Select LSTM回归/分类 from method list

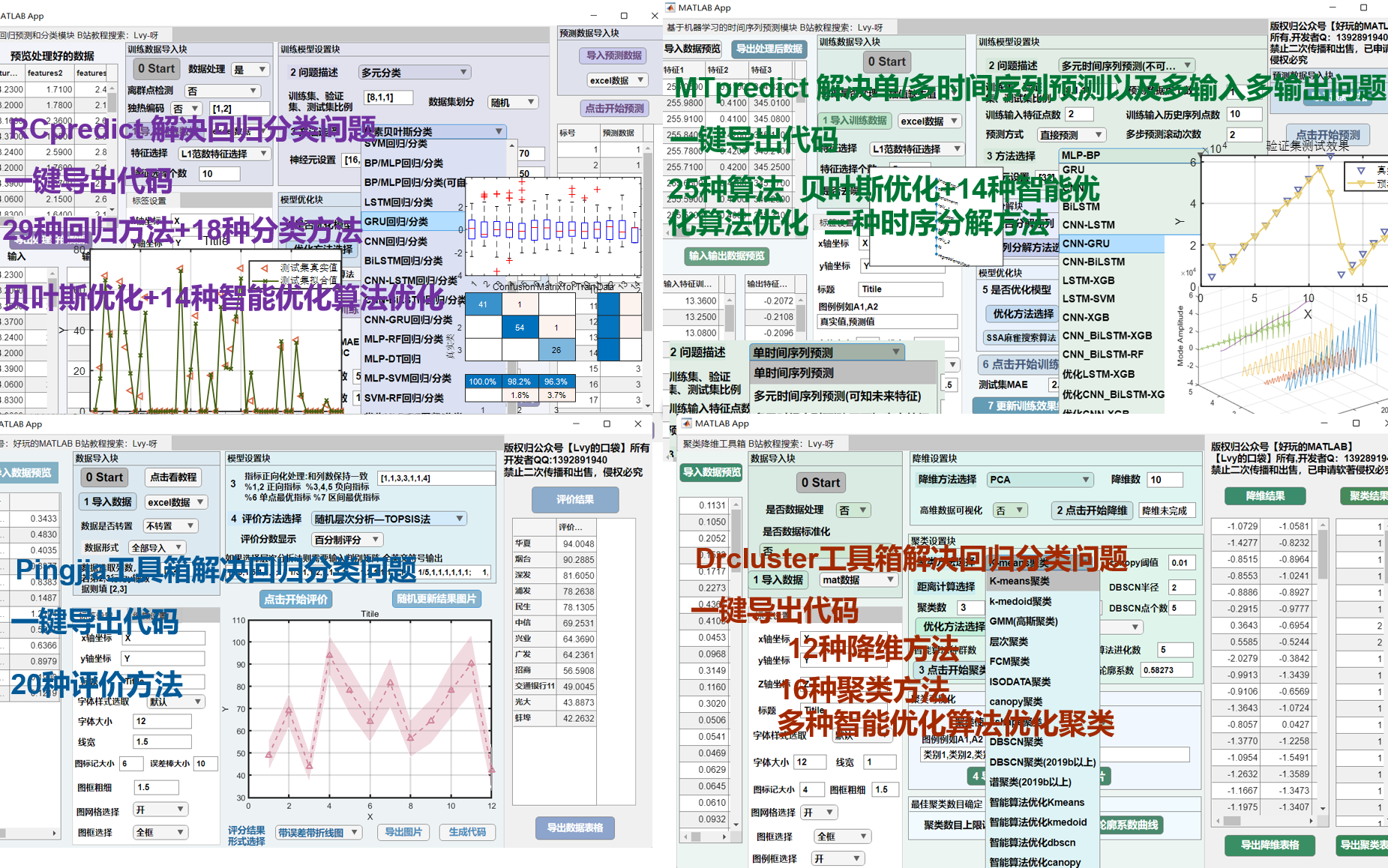pyautogui.click(x=398, y=202)
